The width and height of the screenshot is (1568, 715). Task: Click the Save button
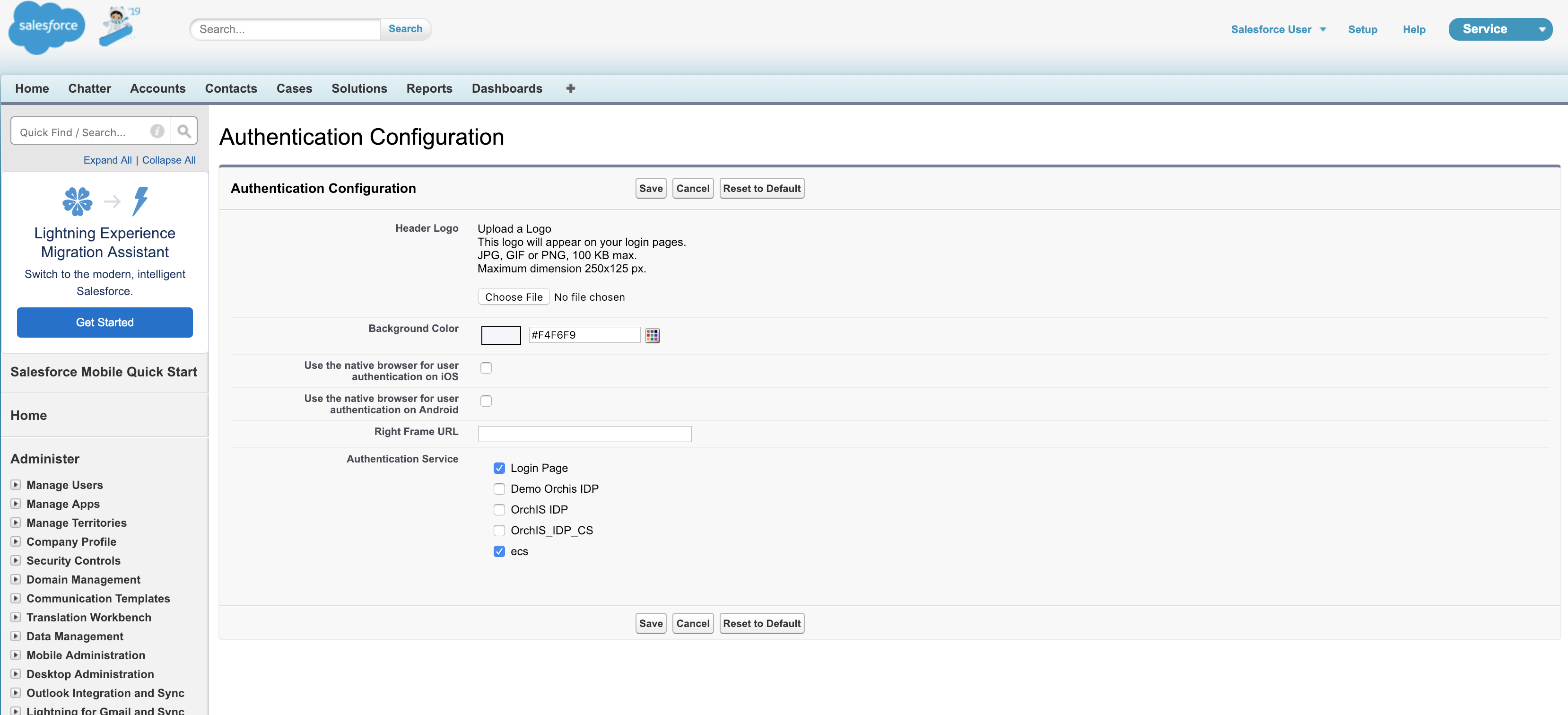(x=651, y=188)
